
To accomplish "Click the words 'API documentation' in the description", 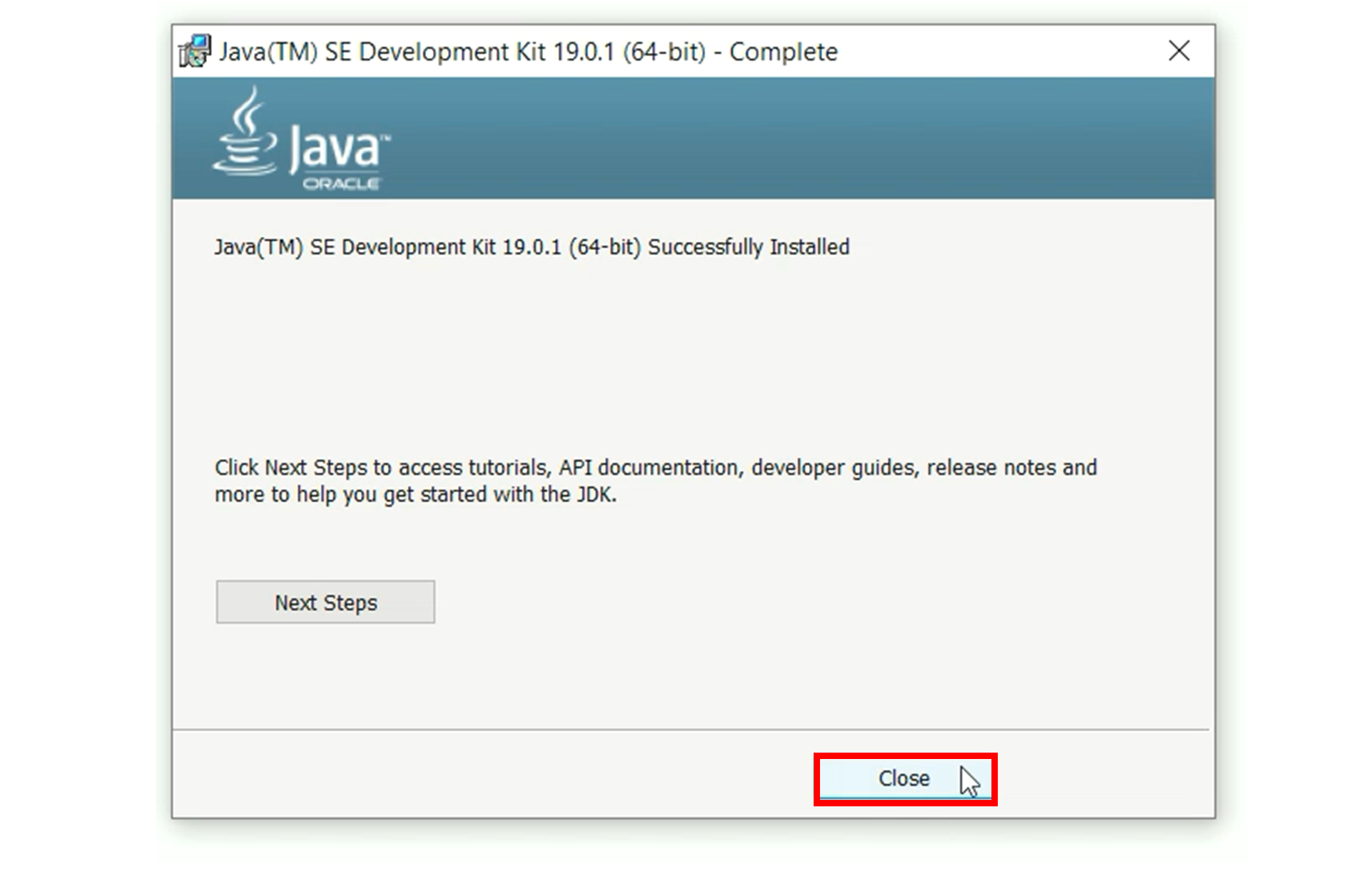I will click(x=648, y=468).
